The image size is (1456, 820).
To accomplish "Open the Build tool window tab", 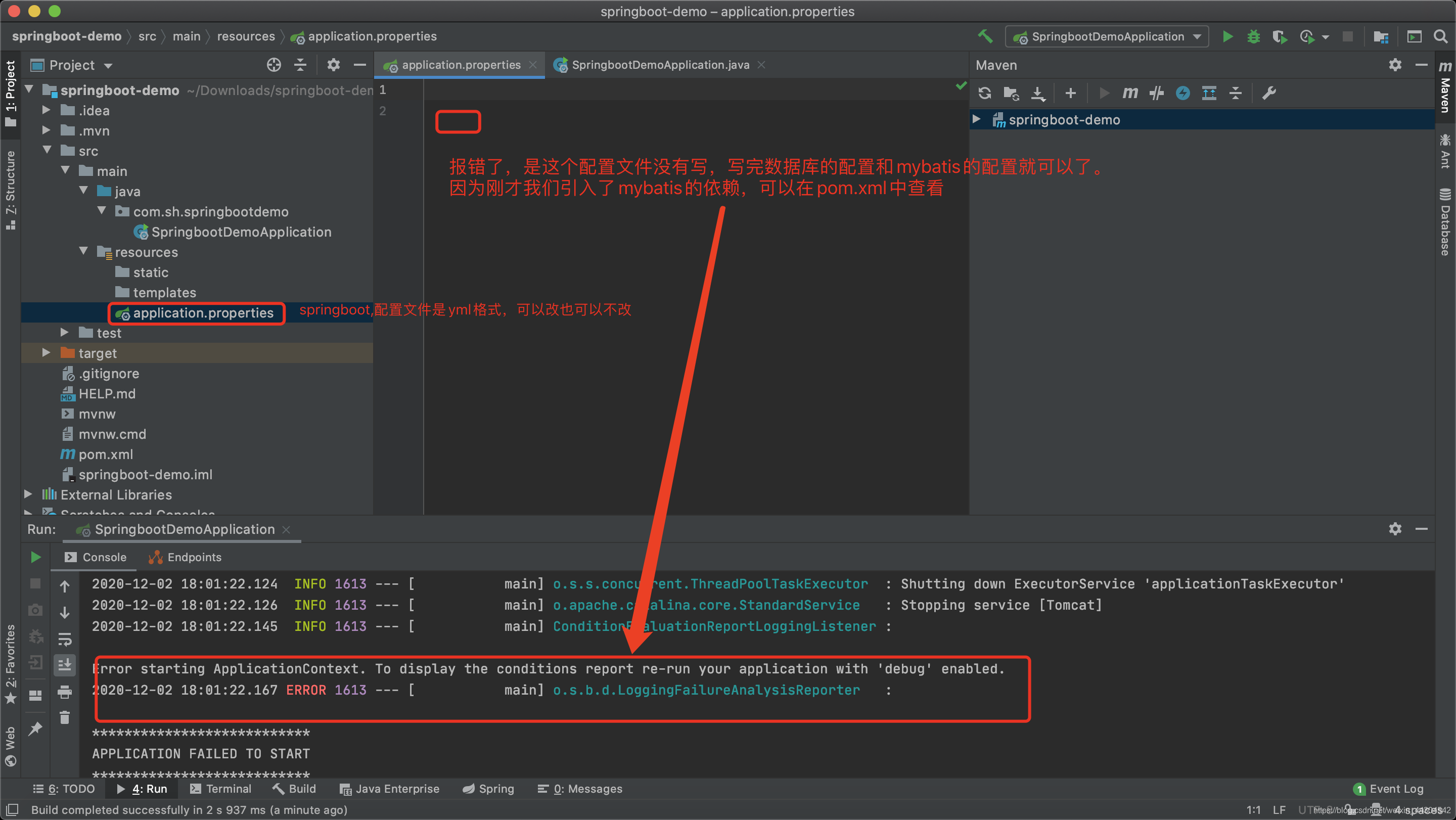I will click(294, 789).
